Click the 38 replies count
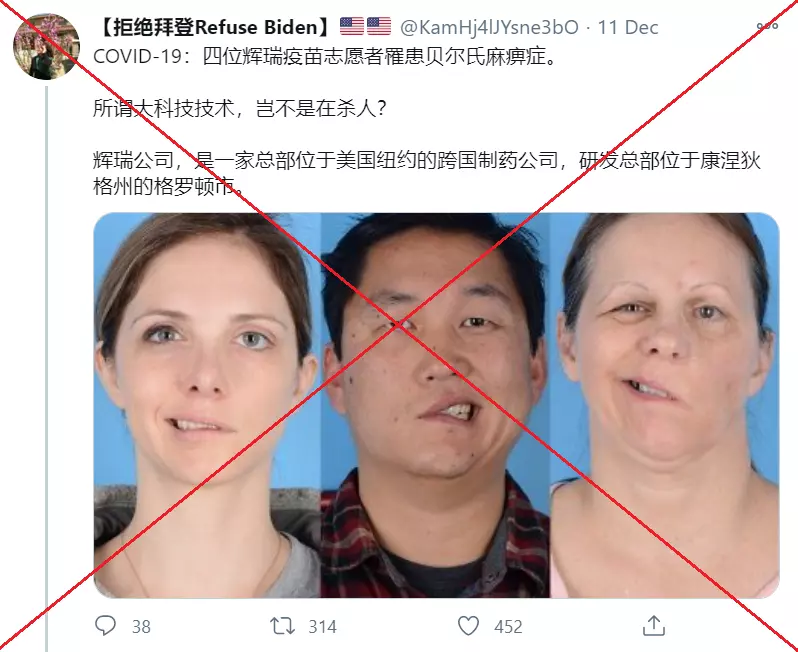Screen dimensions: 798x652 pyautogui.click(x=141, y=627)
